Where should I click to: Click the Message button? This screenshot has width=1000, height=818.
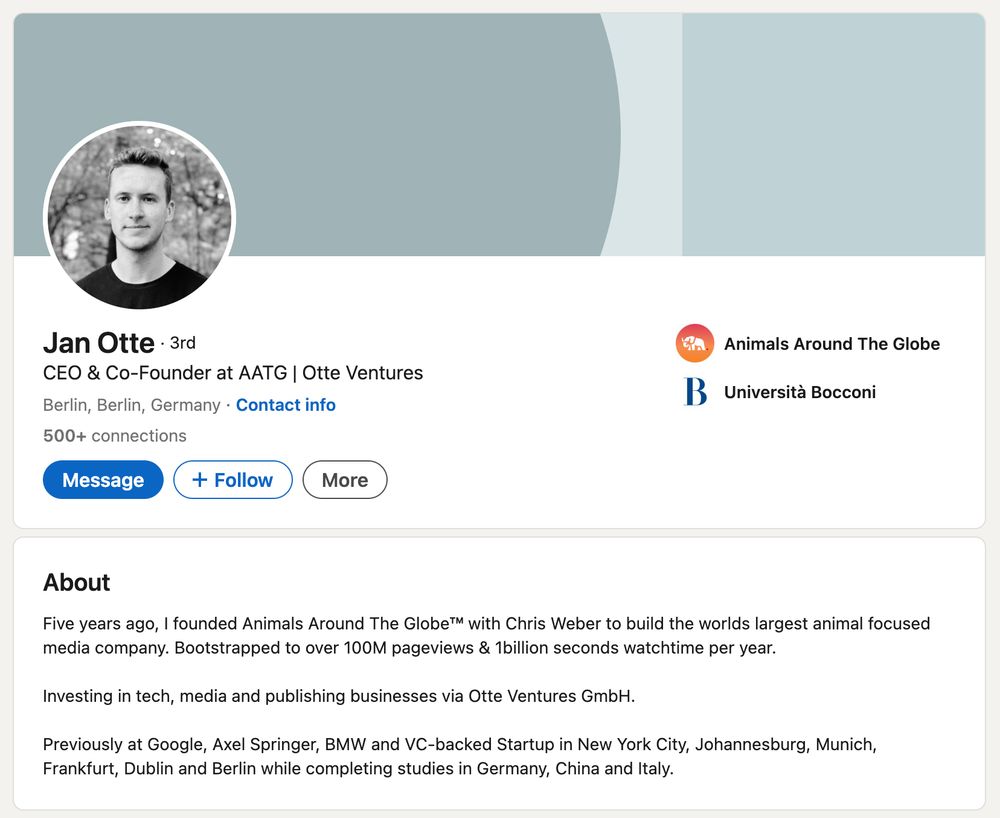coord(103,479)
